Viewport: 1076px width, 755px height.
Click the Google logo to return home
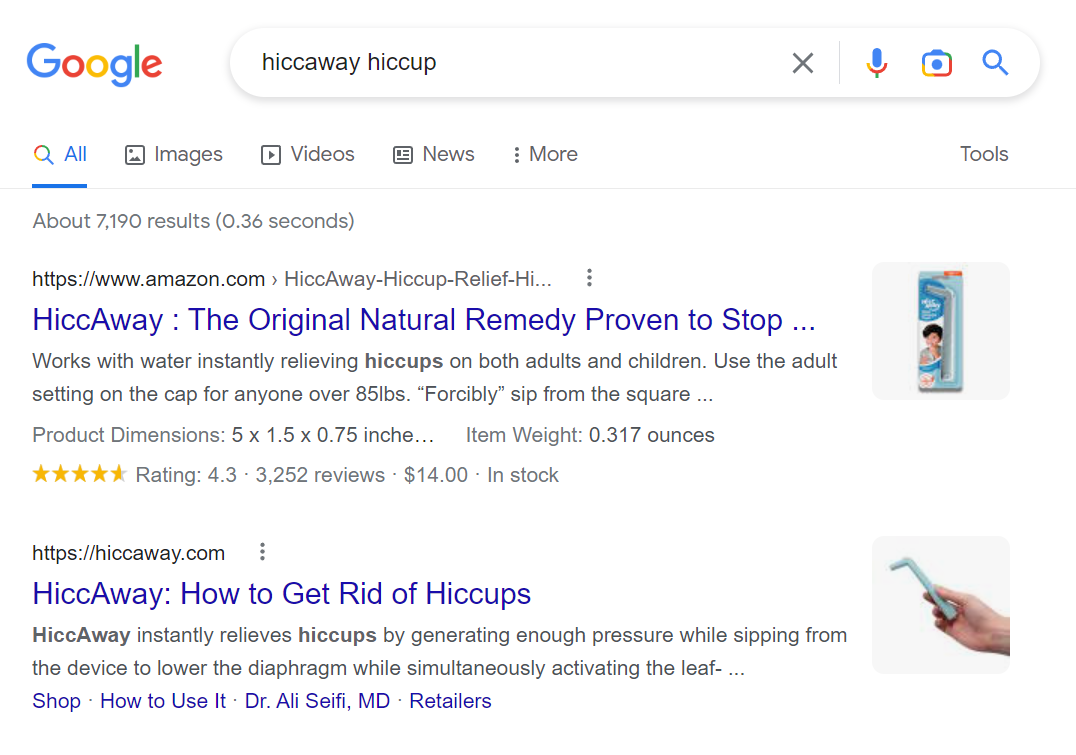(x=95, y=63)
